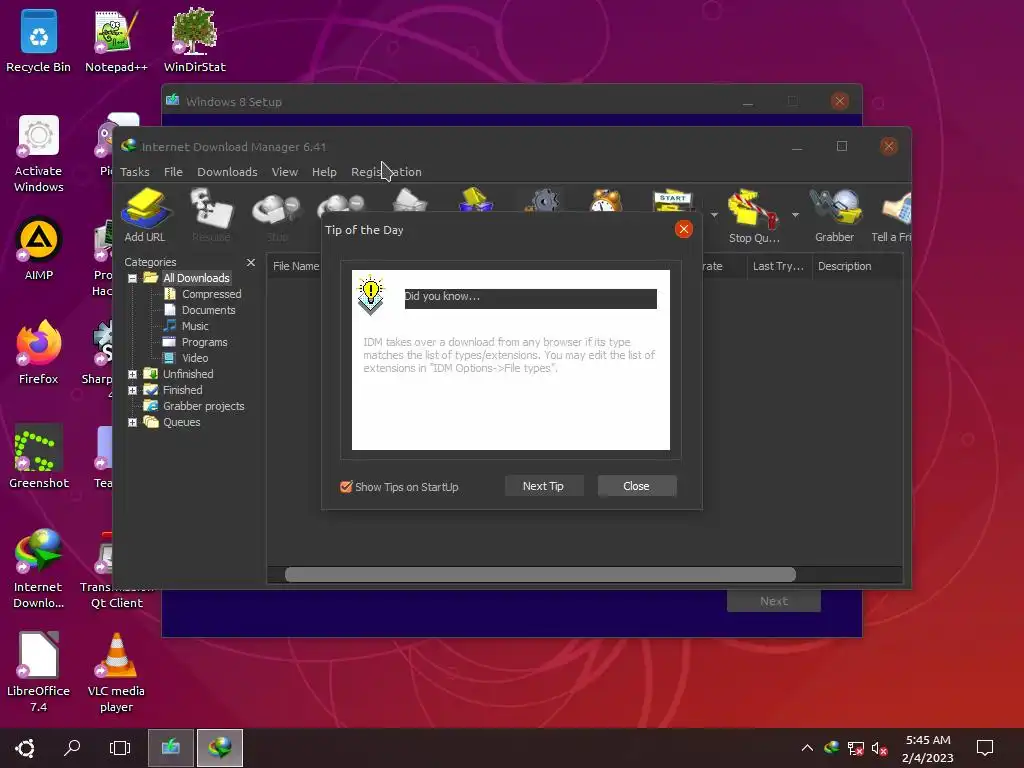Open the Grabber toolbar icon

pyautogui.click(x=835, y=216)
